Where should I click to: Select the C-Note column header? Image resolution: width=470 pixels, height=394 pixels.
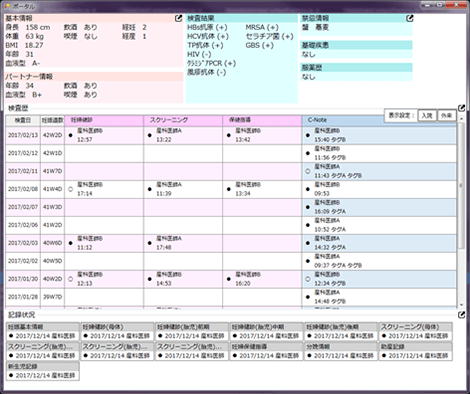342,120
